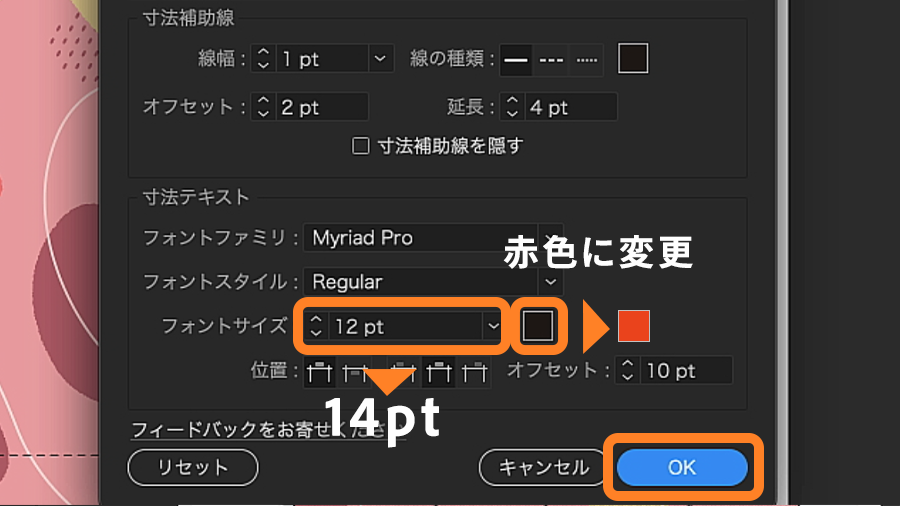Image resolution: width=900 pixels, height=506 pixels.
Task: Select the dotted line type icon
Action: tap(587, 59)
